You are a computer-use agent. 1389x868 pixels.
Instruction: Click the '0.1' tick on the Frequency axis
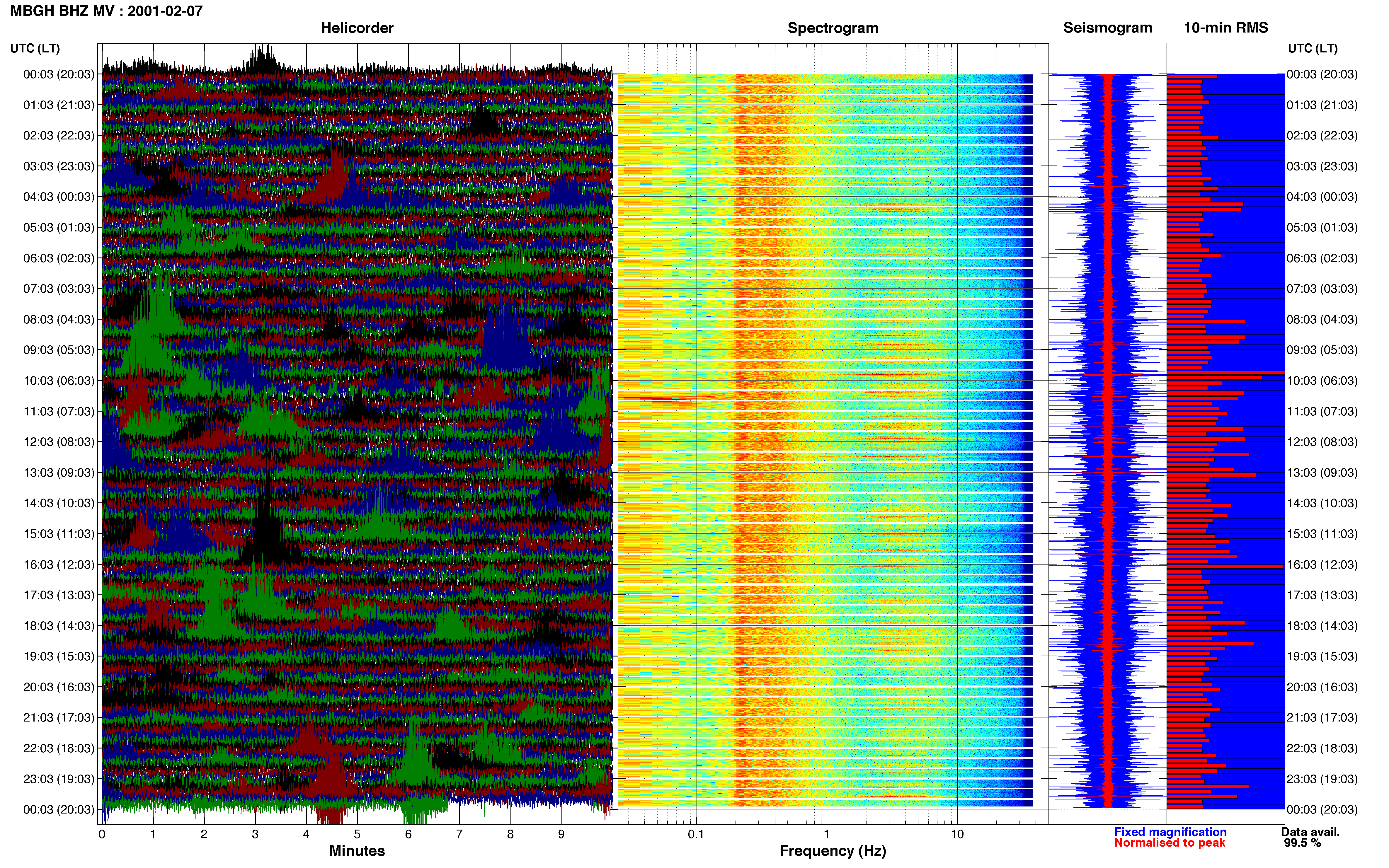click(x=696, y=834)
